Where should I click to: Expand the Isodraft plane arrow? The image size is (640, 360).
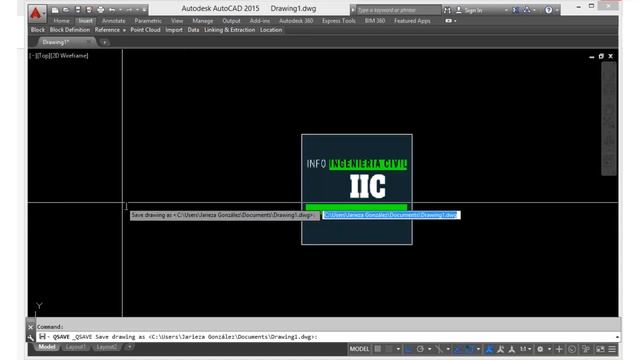tap(448, 349)
